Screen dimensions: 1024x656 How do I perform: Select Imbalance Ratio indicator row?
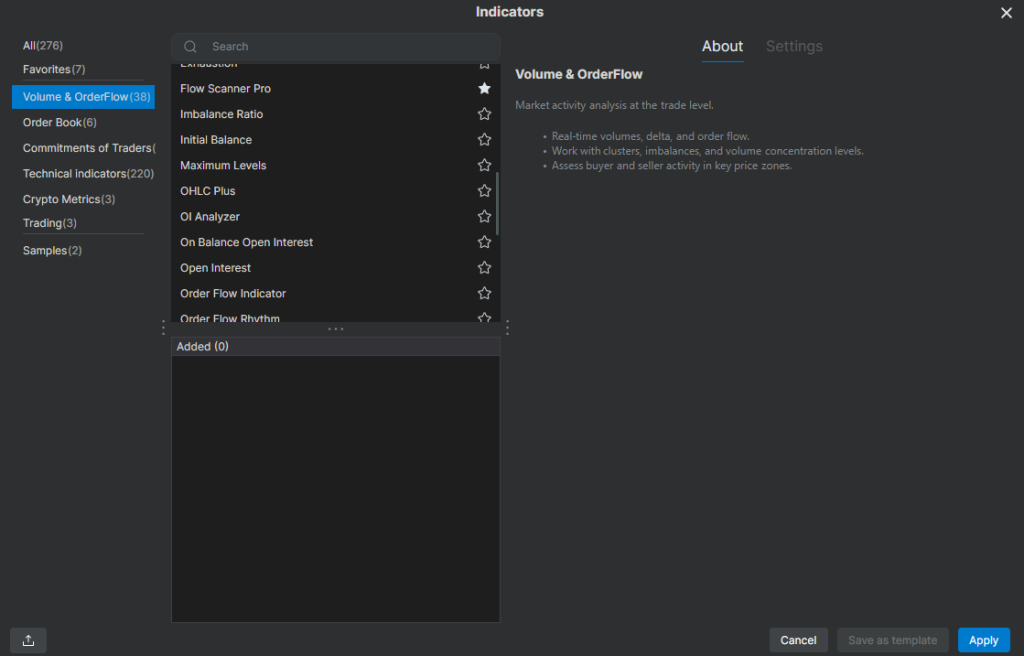334,114
